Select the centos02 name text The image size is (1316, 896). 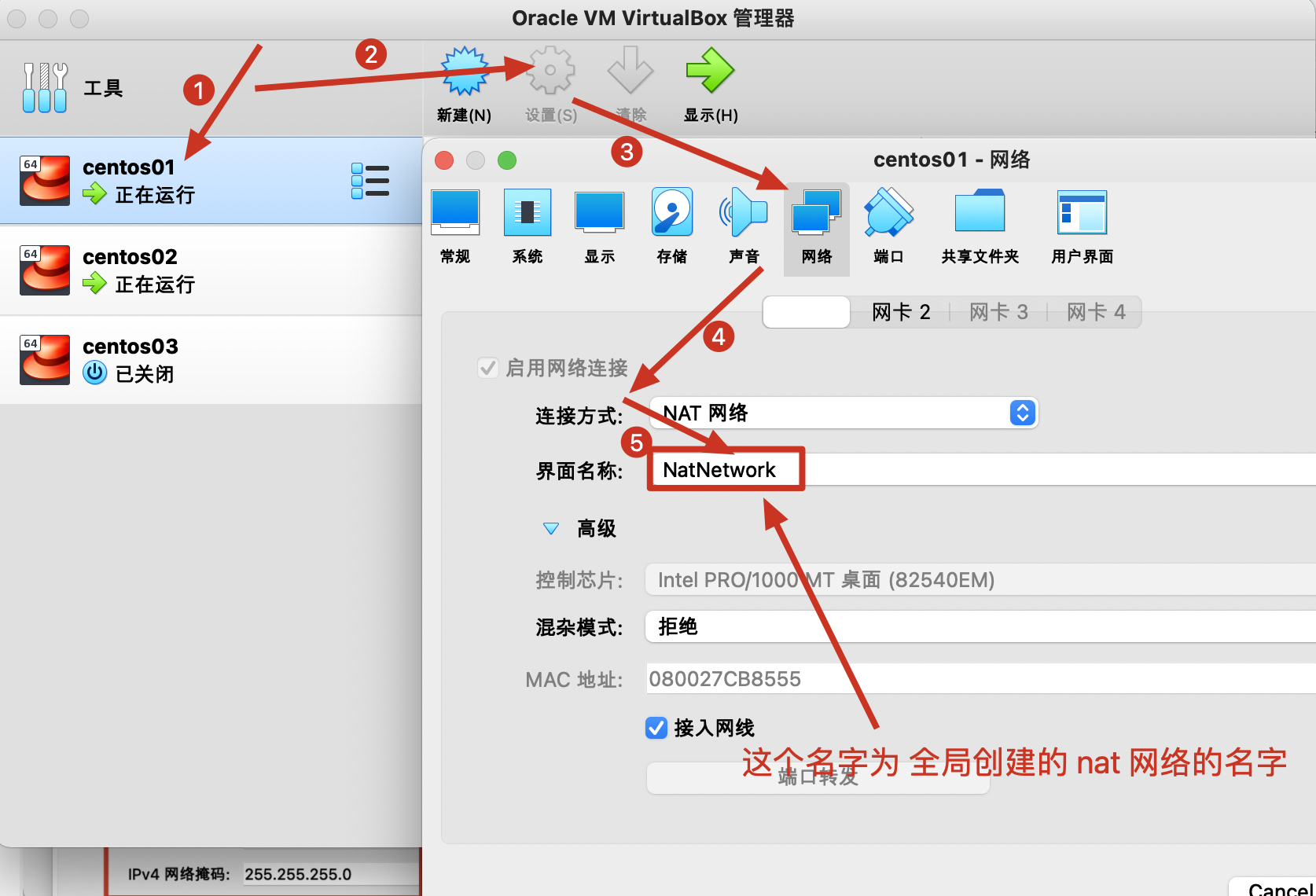130,257
